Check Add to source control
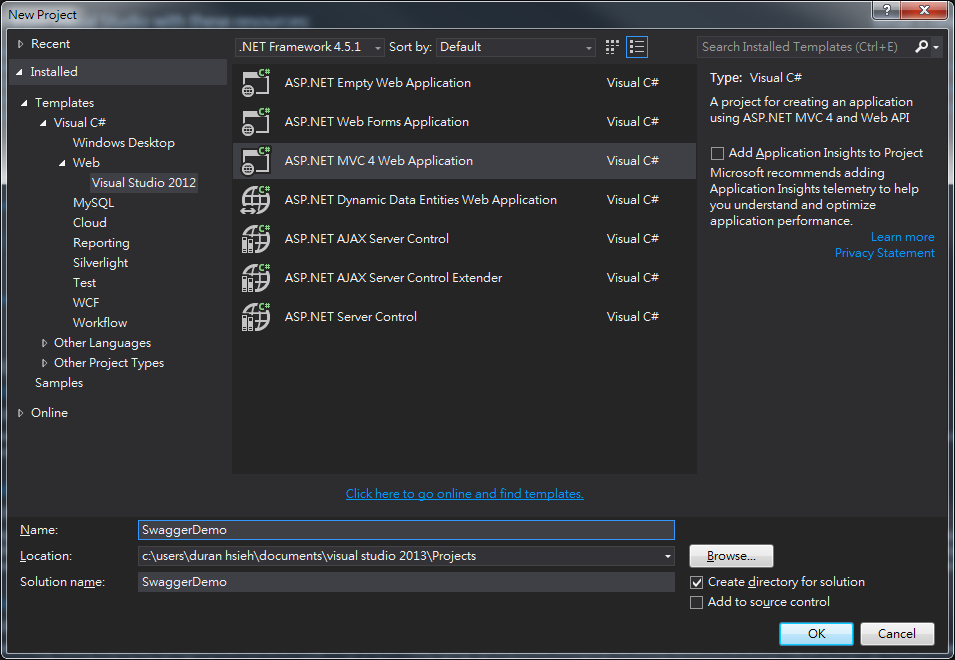This screenshot has height=660, width=955. pos(697,603)
